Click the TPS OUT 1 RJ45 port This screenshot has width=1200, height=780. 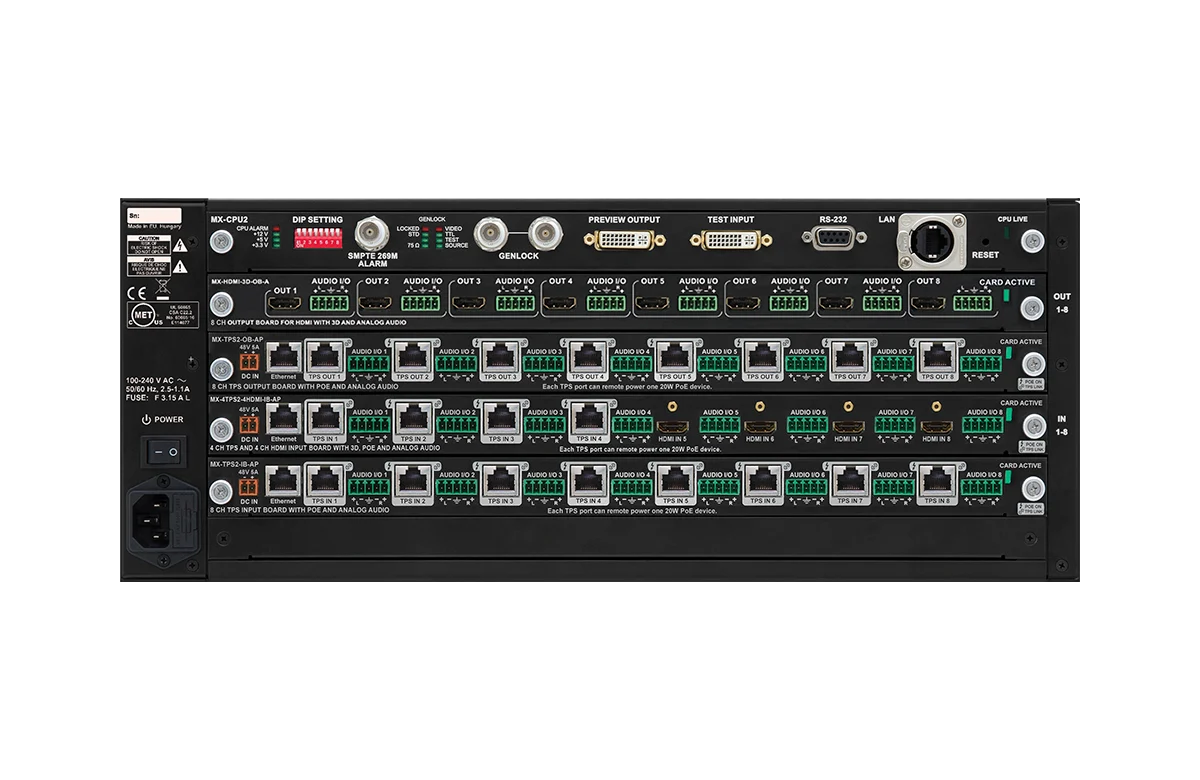(x=324, y=359)
